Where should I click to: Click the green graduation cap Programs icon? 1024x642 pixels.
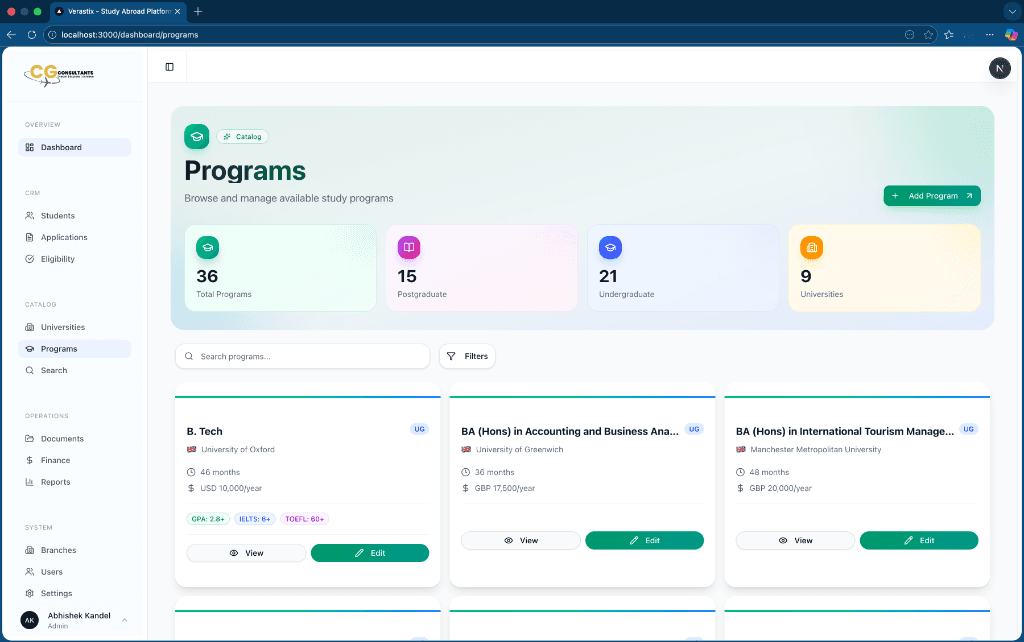tap(197, 136)
